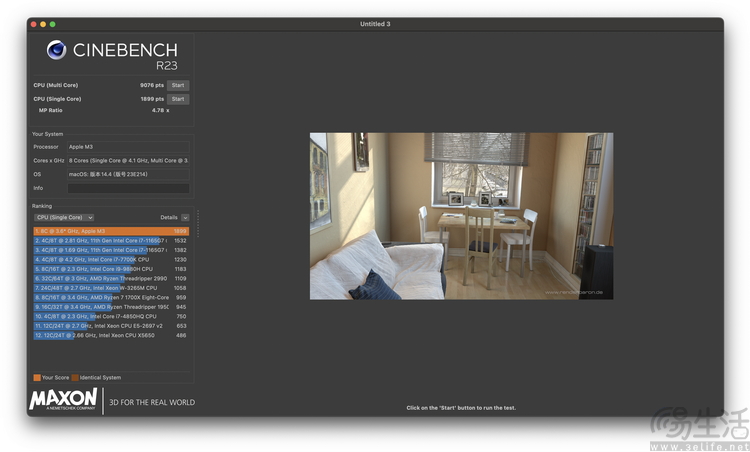Click the Identical System legend swatch
Image resolution: width=750 pixels, height=452 pixels.
click(x=75, y=378)
